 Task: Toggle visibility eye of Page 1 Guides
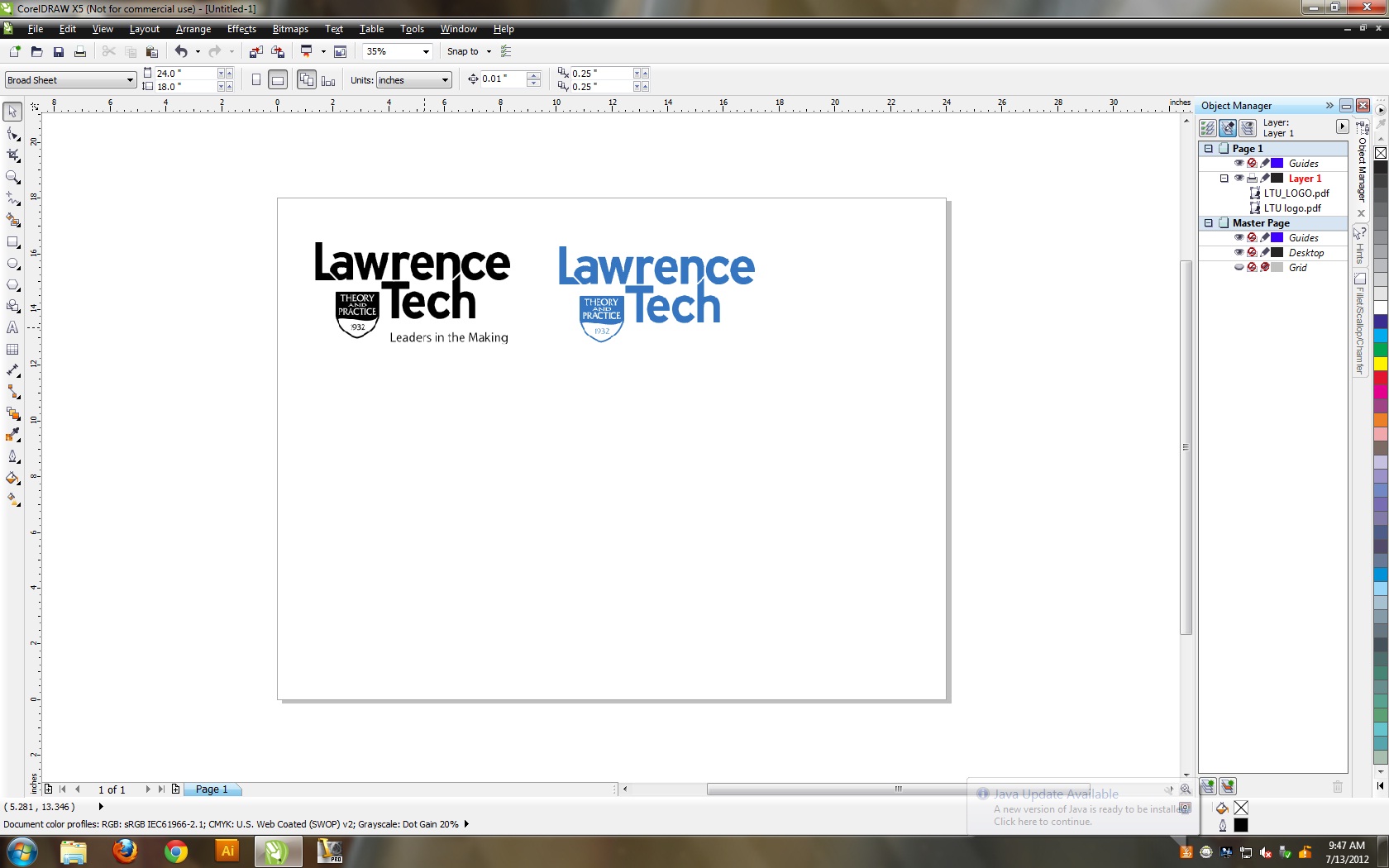pyautogui.click(x=1239, y=163)
